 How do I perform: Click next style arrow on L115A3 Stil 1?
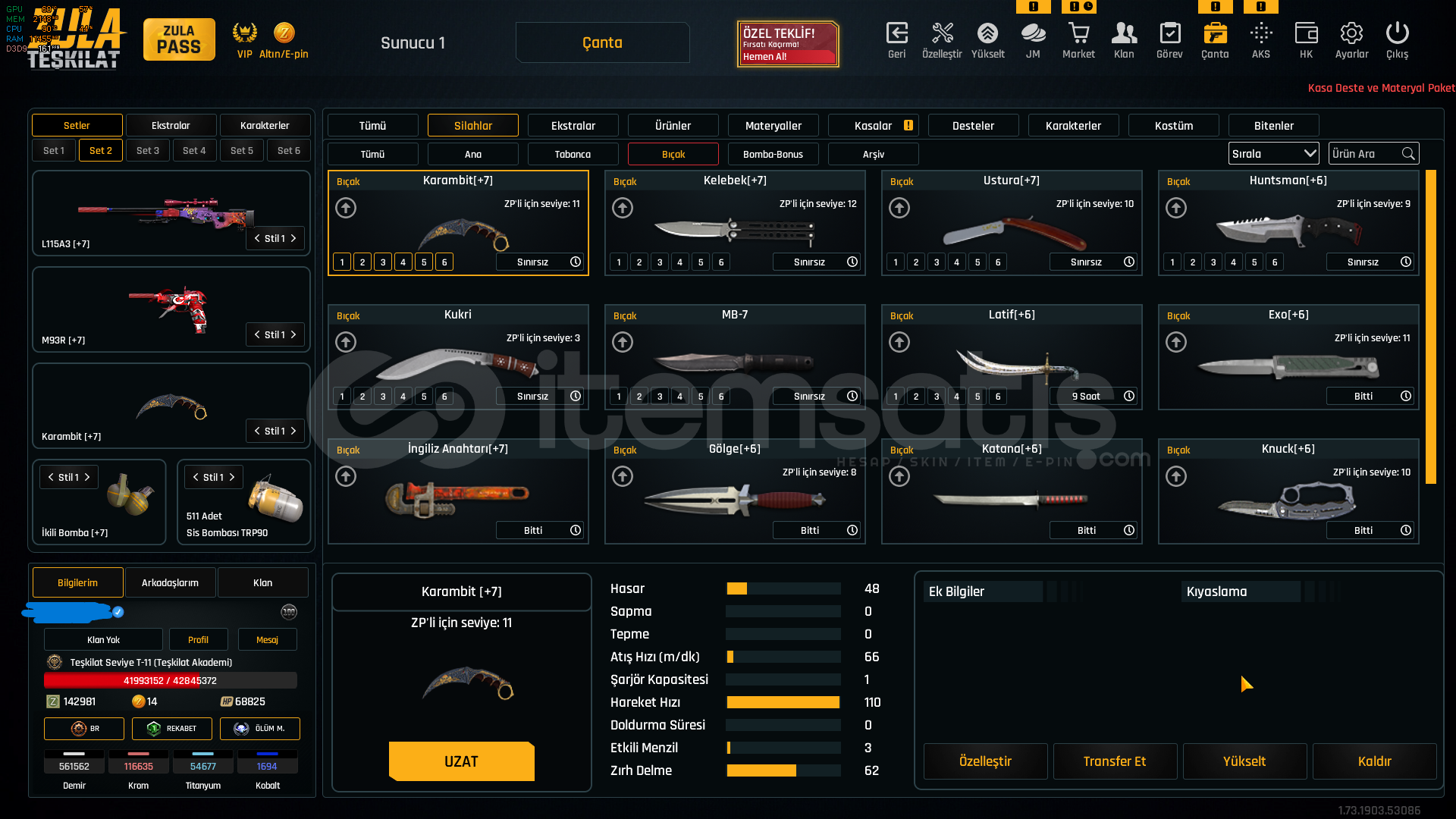pyautogui.click(x=293, y=238)
